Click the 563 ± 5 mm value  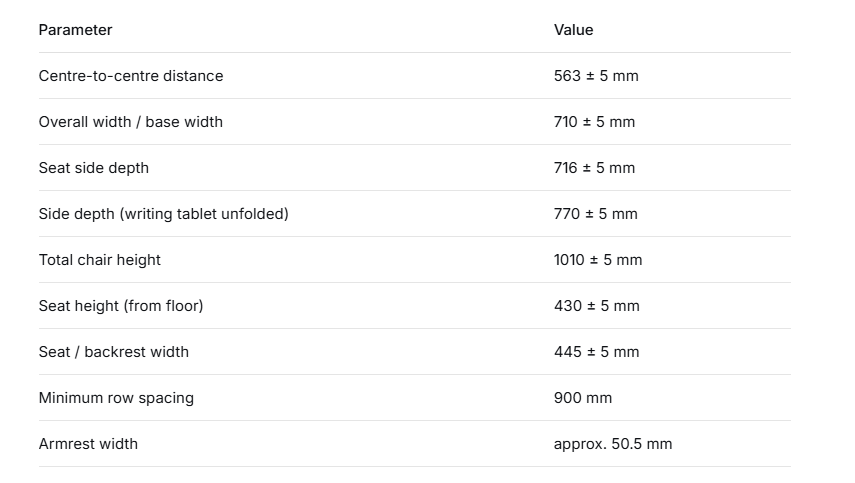click(x=596, y=76)
